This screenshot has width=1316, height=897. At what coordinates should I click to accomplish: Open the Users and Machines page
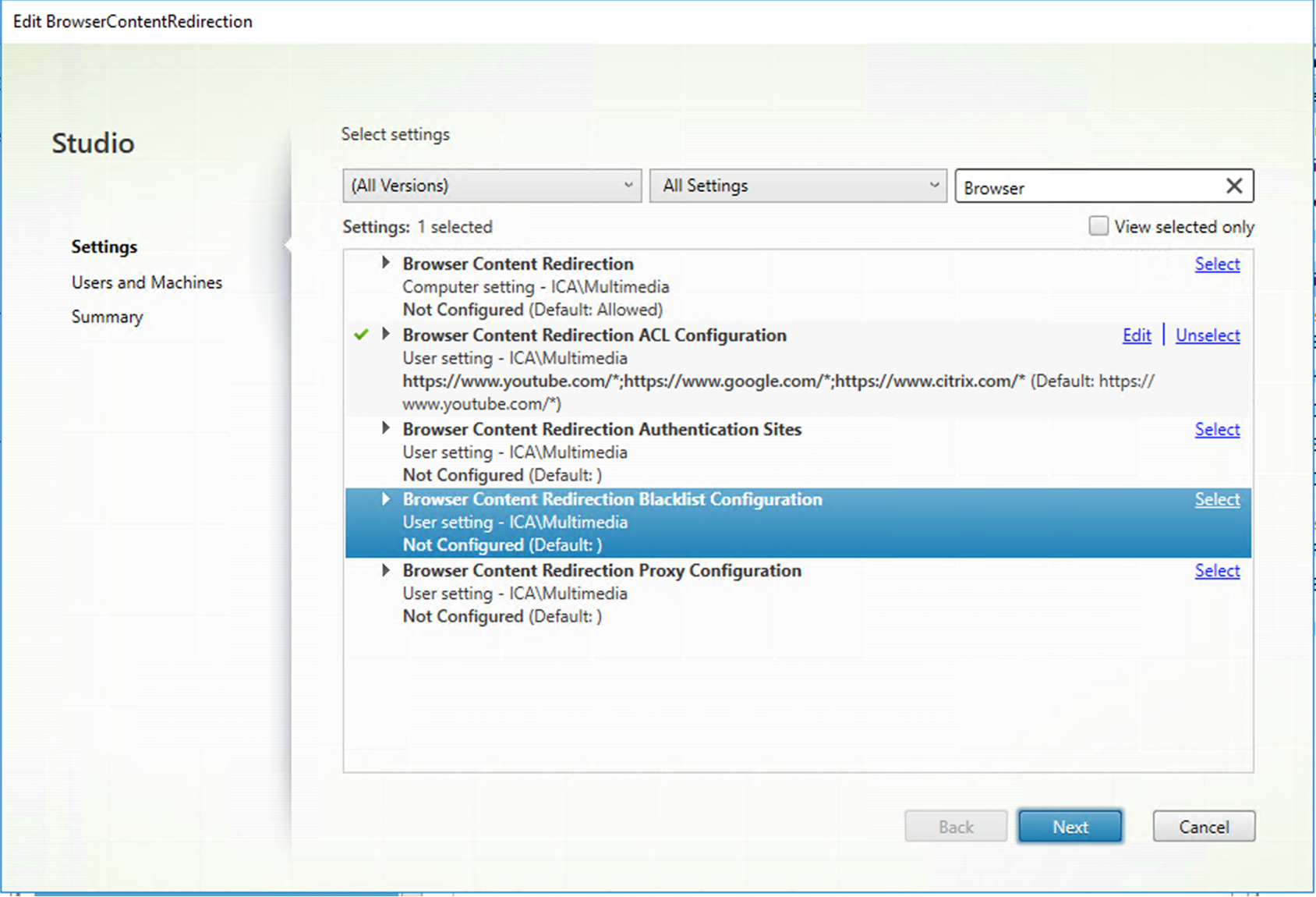click(147, 282)
